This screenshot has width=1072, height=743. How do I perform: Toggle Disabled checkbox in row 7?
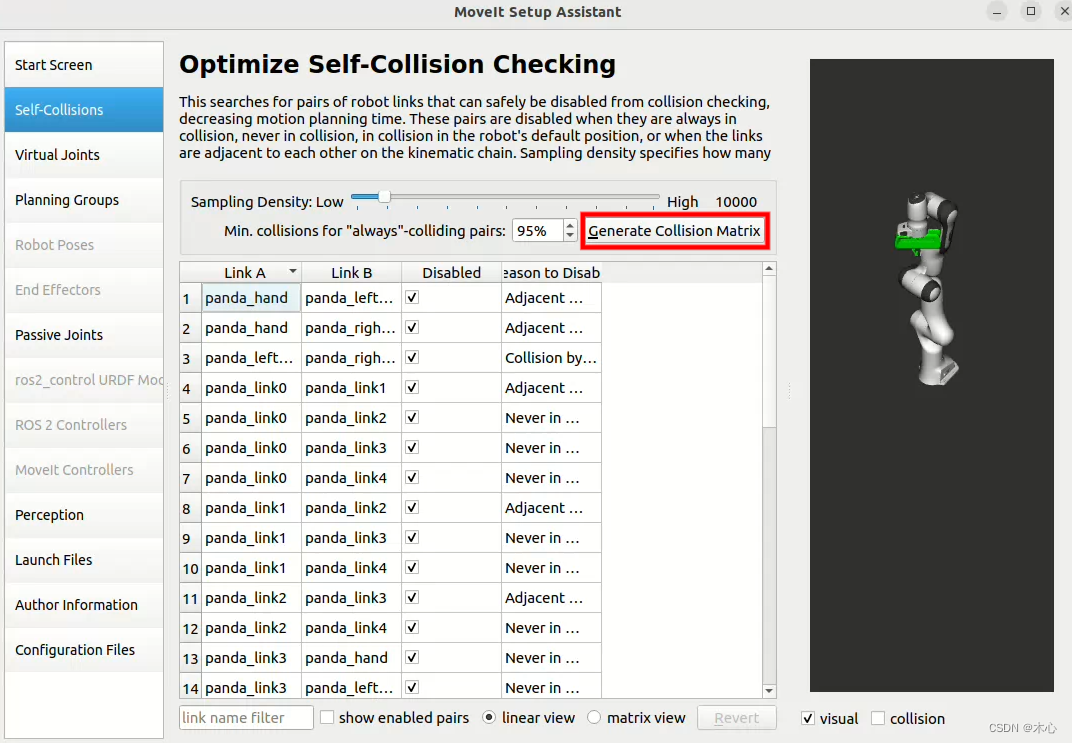pos(412,478)
